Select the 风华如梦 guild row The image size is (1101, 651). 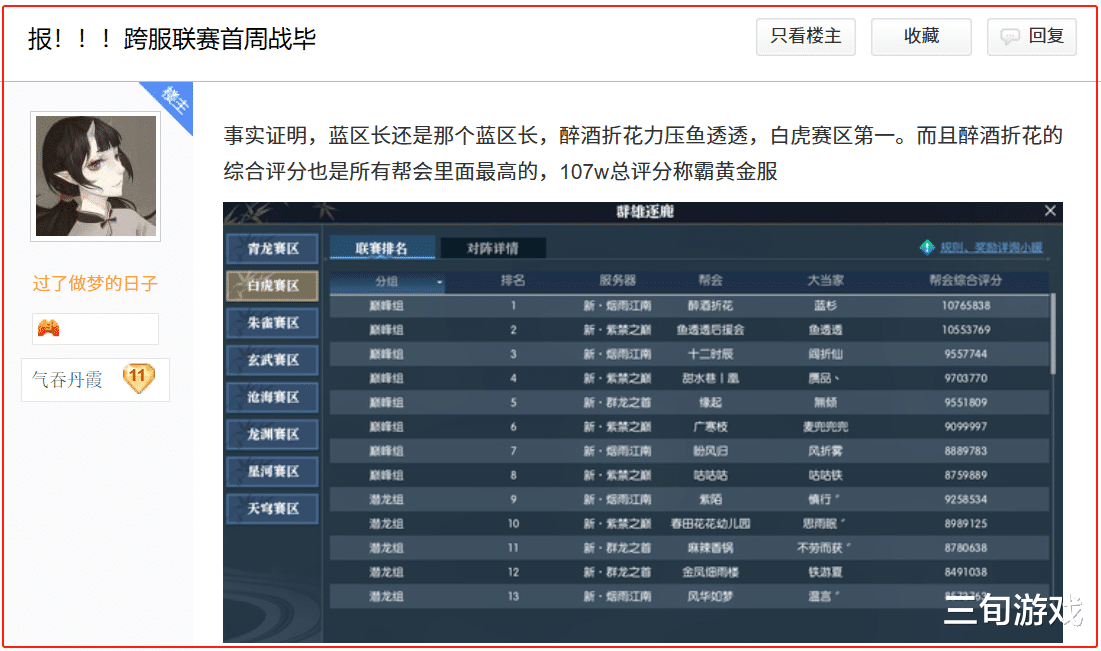(x=690, y=596)
